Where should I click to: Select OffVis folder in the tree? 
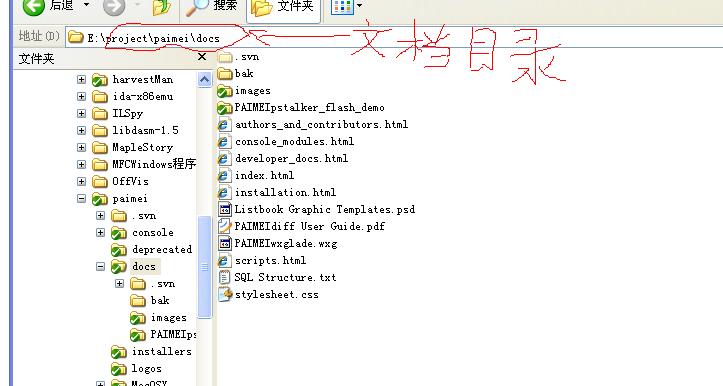tap(130, 182)
